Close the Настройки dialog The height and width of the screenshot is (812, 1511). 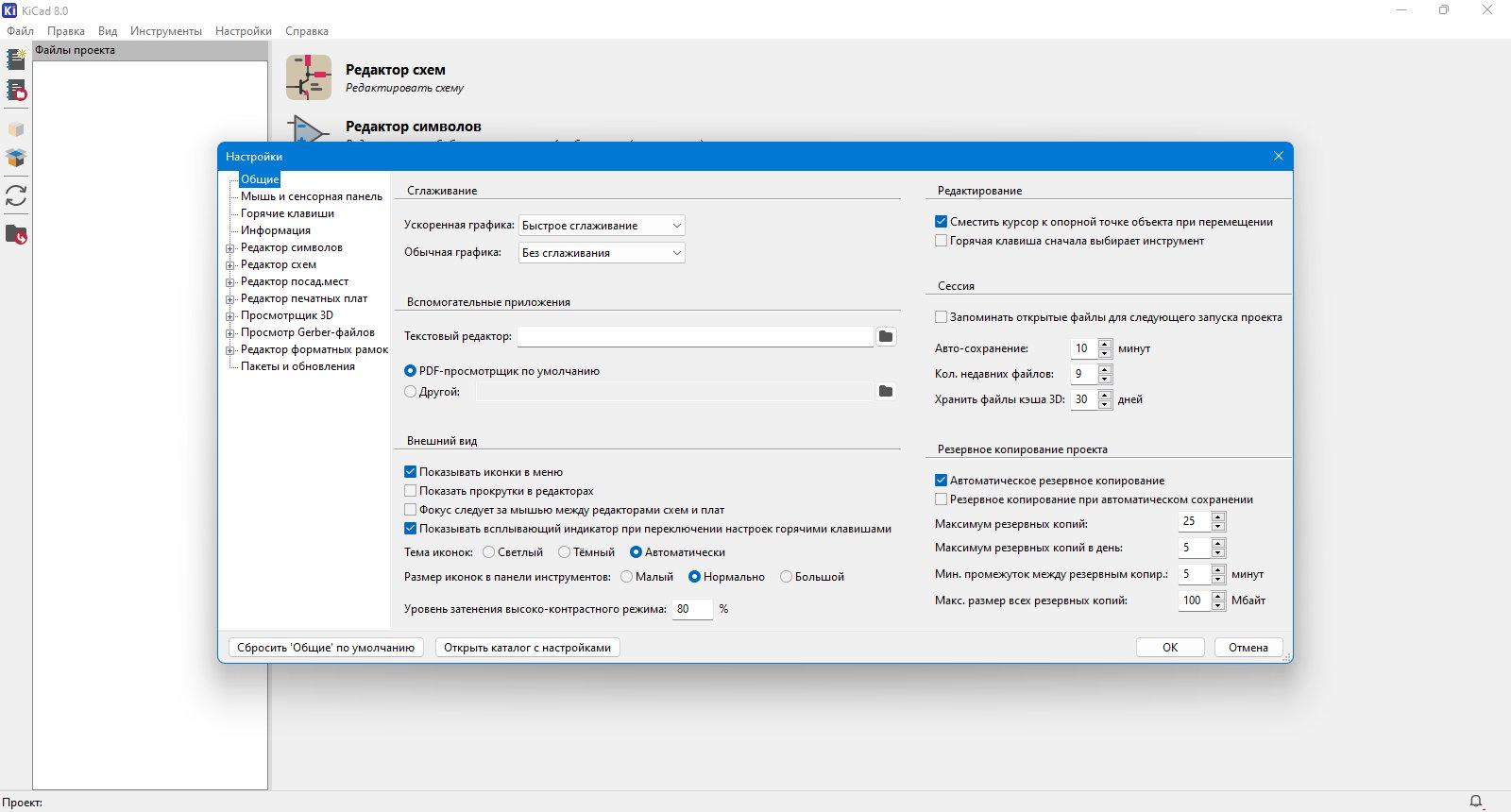coord(1279,156)
